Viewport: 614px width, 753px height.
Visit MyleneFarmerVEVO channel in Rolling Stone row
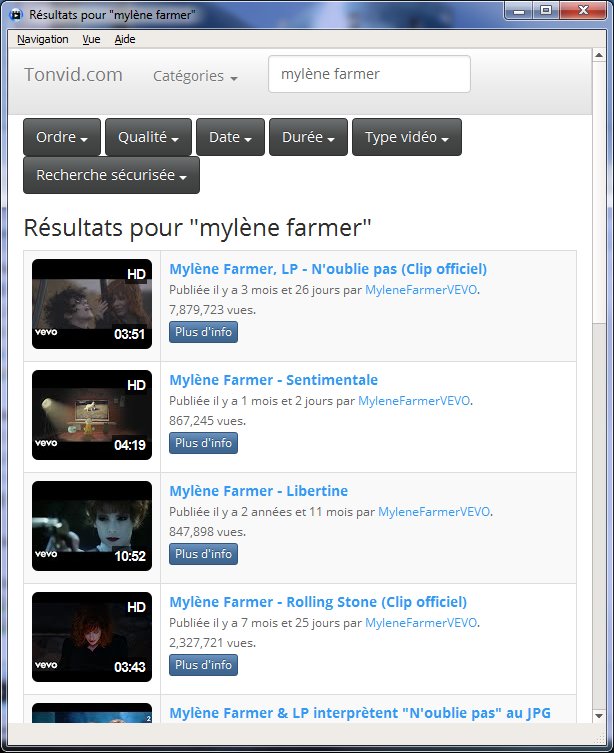421,622
